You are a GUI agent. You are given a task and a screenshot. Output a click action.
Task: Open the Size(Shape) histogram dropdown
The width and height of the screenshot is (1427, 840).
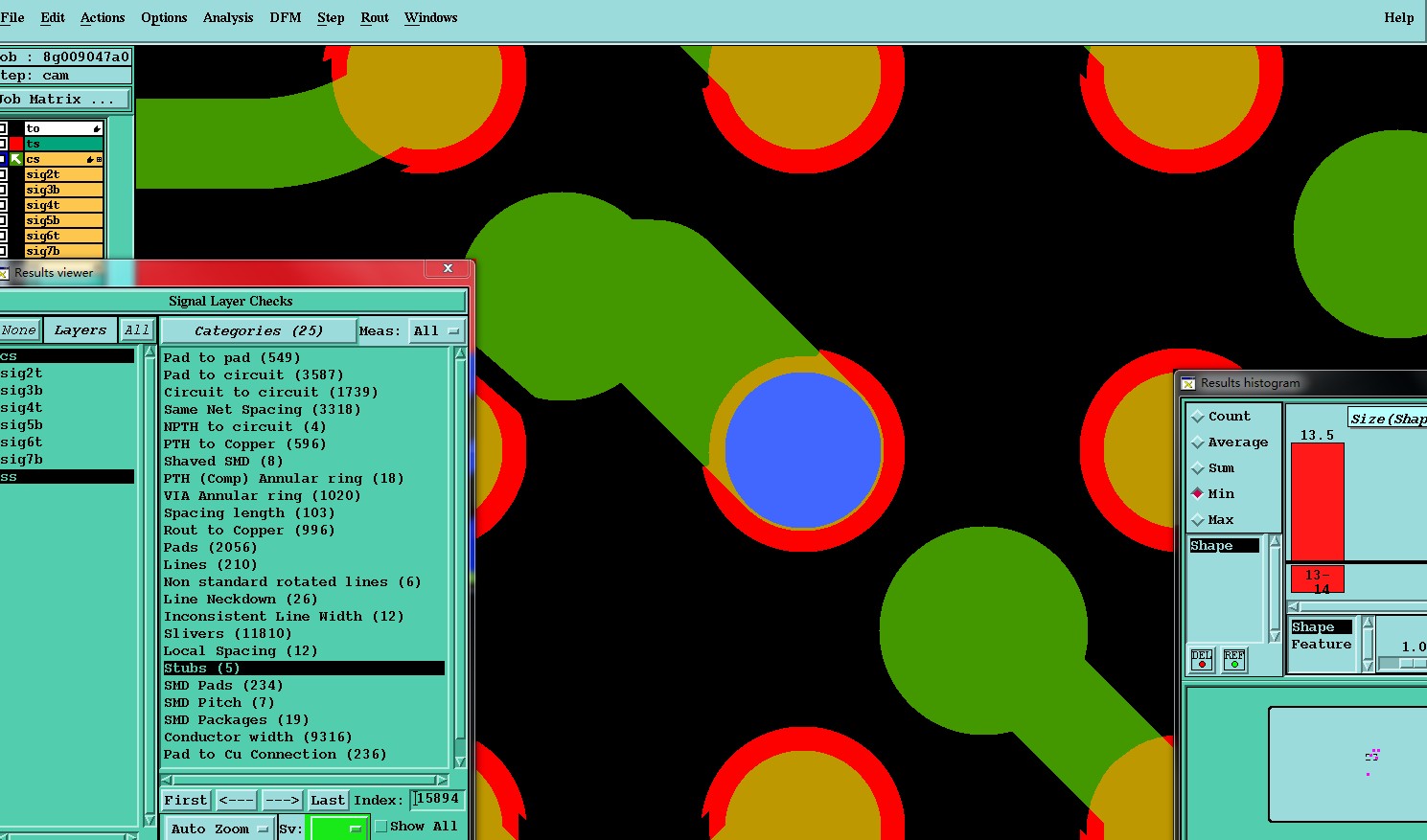tap(1387, 419)
